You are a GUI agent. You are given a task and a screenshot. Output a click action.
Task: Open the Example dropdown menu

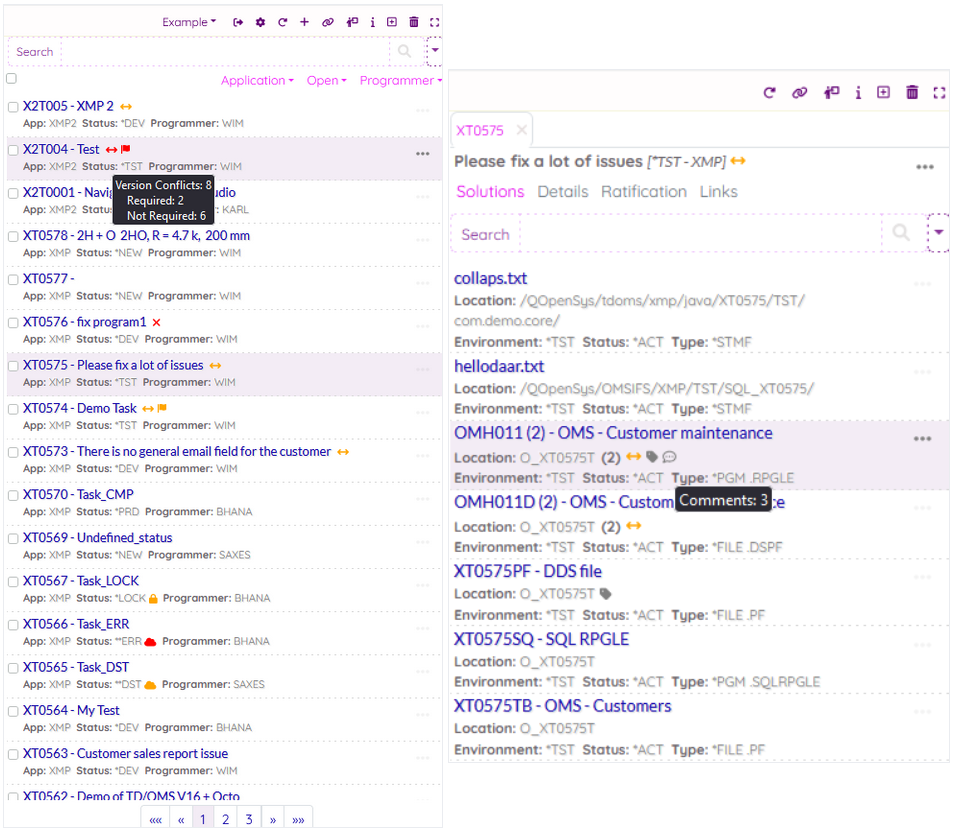pos(189,22)
